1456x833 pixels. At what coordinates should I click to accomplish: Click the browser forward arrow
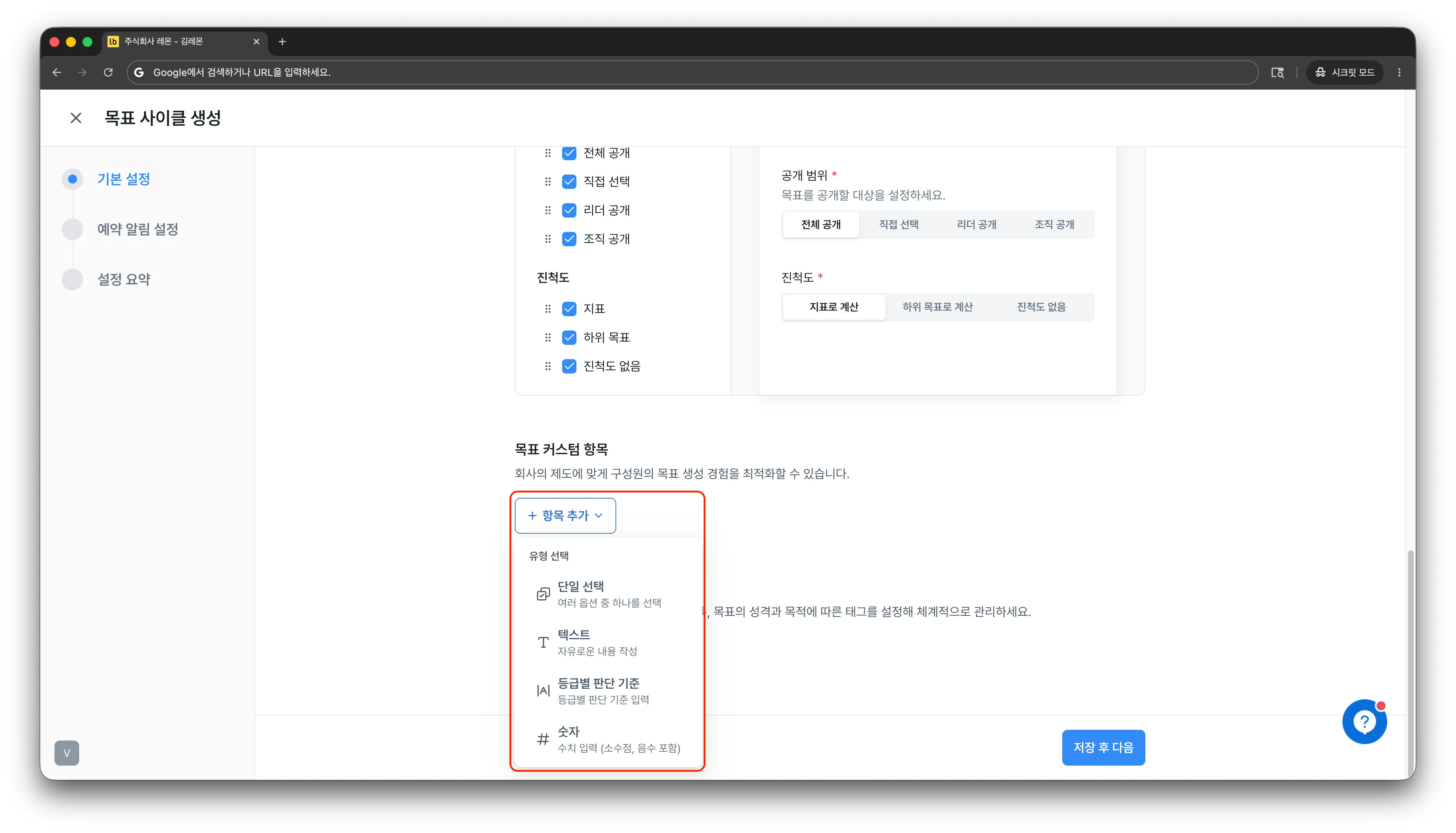82,72
